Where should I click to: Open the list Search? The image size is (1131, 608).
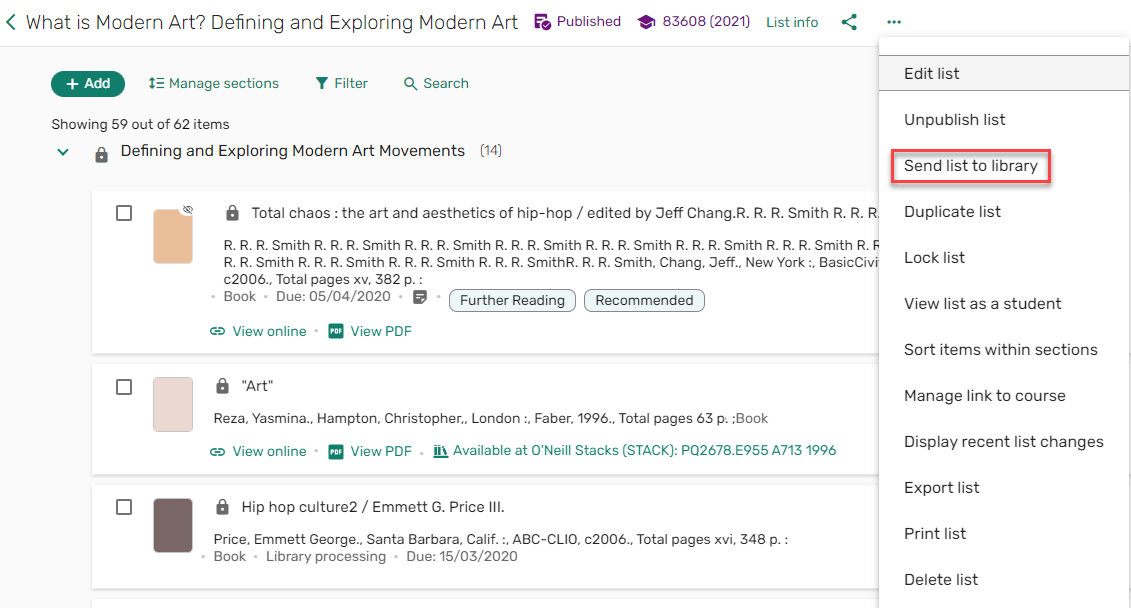pyautogui.click(x=436, y=84)
